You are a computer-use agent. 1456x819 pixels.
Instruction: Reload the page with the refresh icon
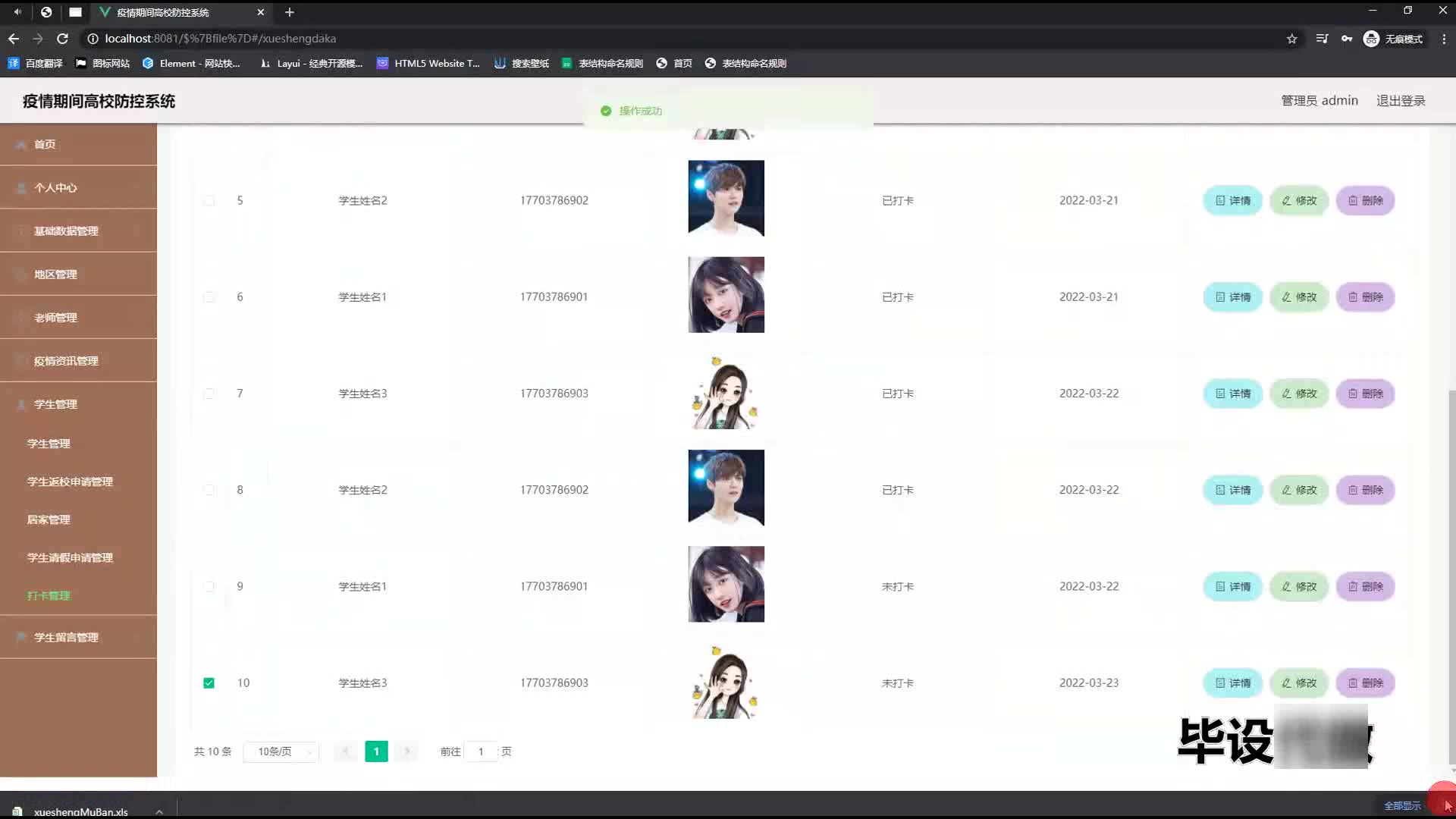pyautogui.click(x=63, y=39)
